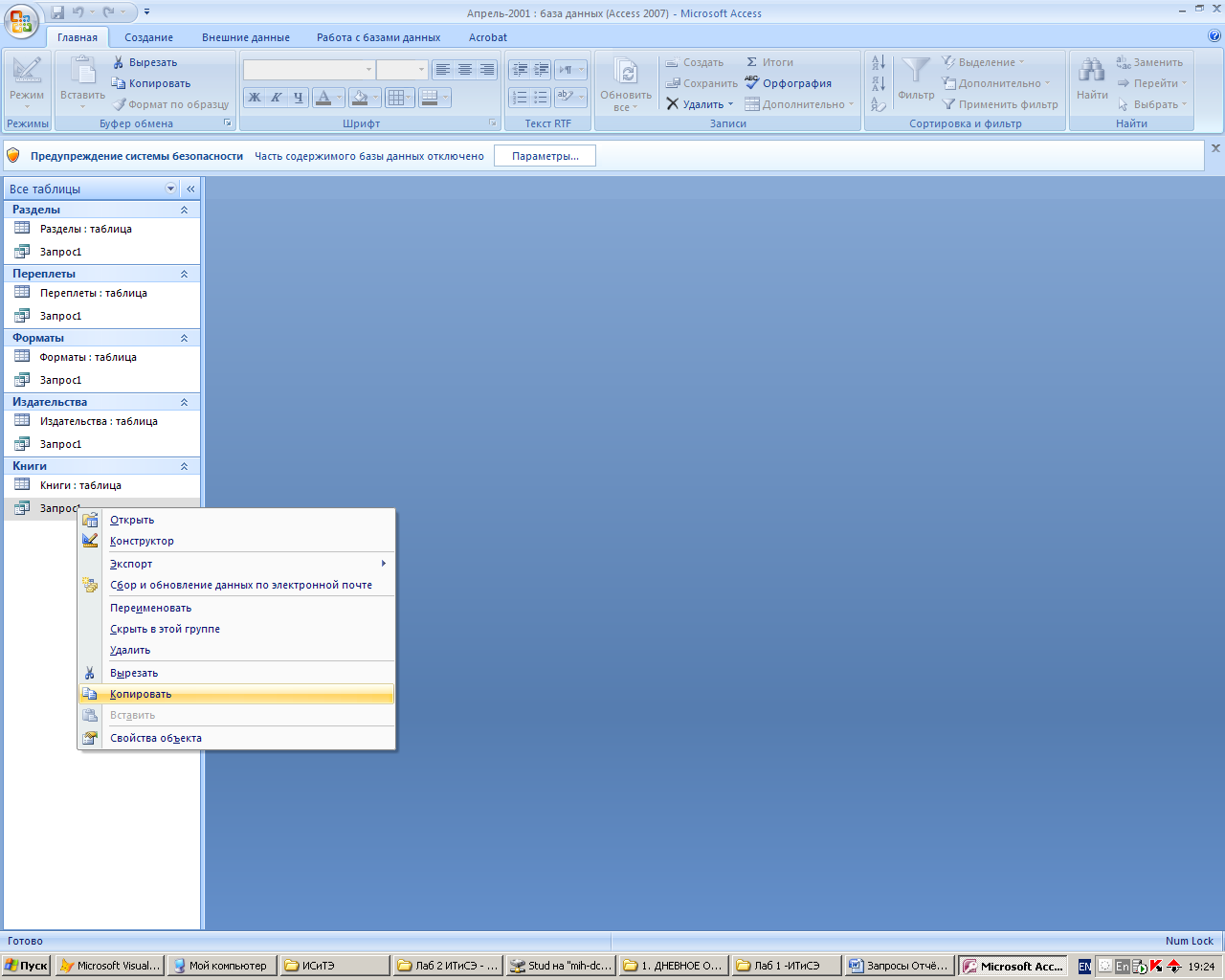Toggle italic К formatting
Screen dimensions: 1225x980
[277, 97]
